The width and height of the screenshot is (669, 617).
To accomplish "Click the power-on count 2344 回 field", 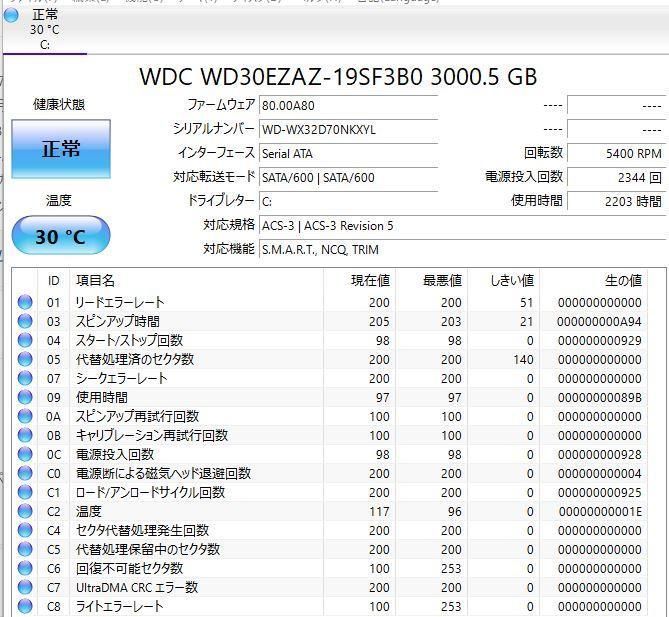I will [616, 177].
